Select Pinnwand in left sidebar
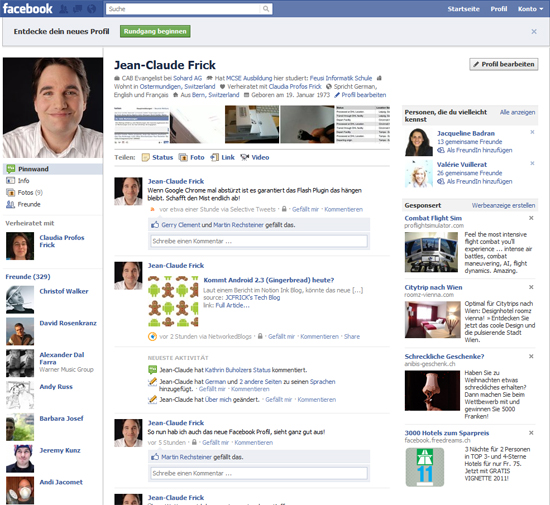This screenshot has height=505, width=550. point(53,169)
